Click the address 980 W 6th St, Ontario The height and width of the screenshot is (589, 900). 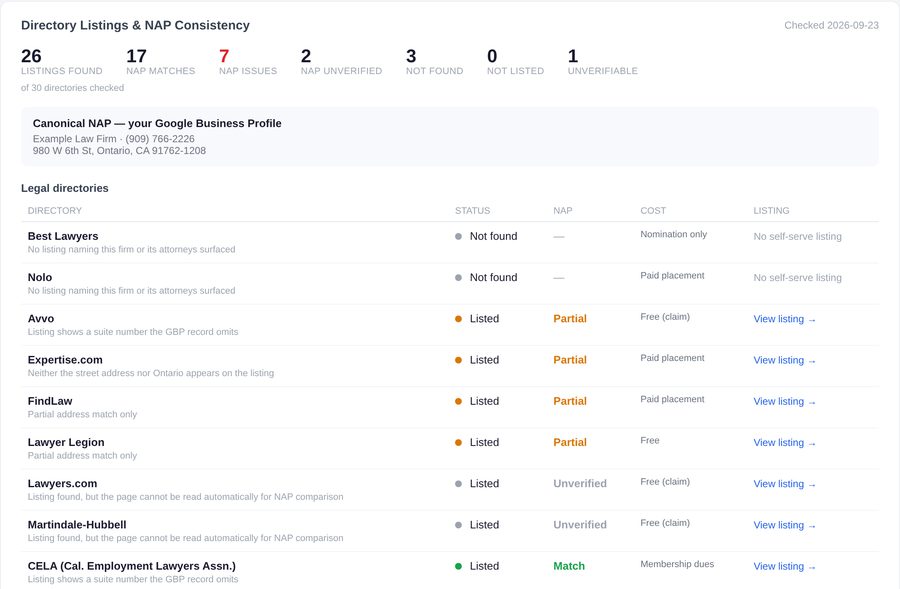tap(119, 151)
